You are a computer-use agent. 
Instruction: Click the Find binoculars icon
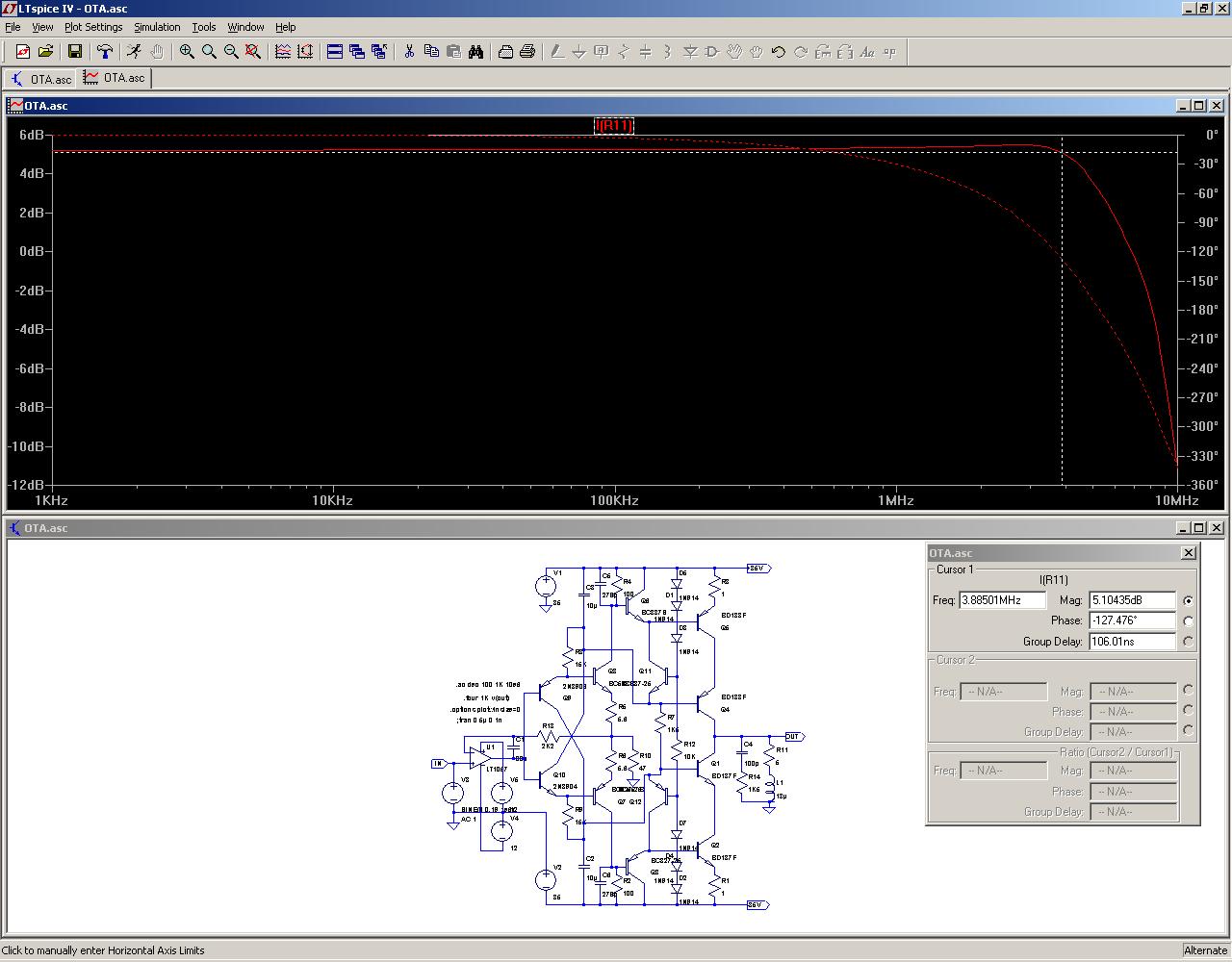point(475,52)
